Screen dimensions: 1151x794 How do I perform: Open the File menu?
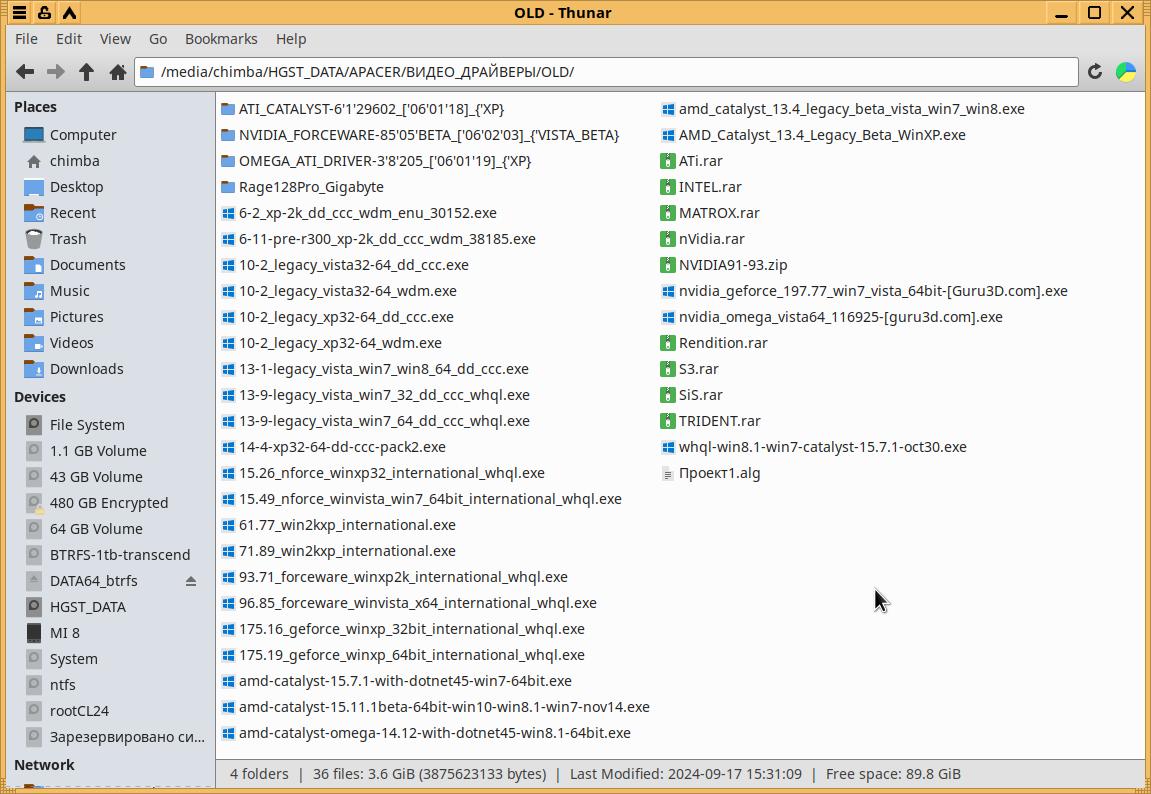coord(26,39)
